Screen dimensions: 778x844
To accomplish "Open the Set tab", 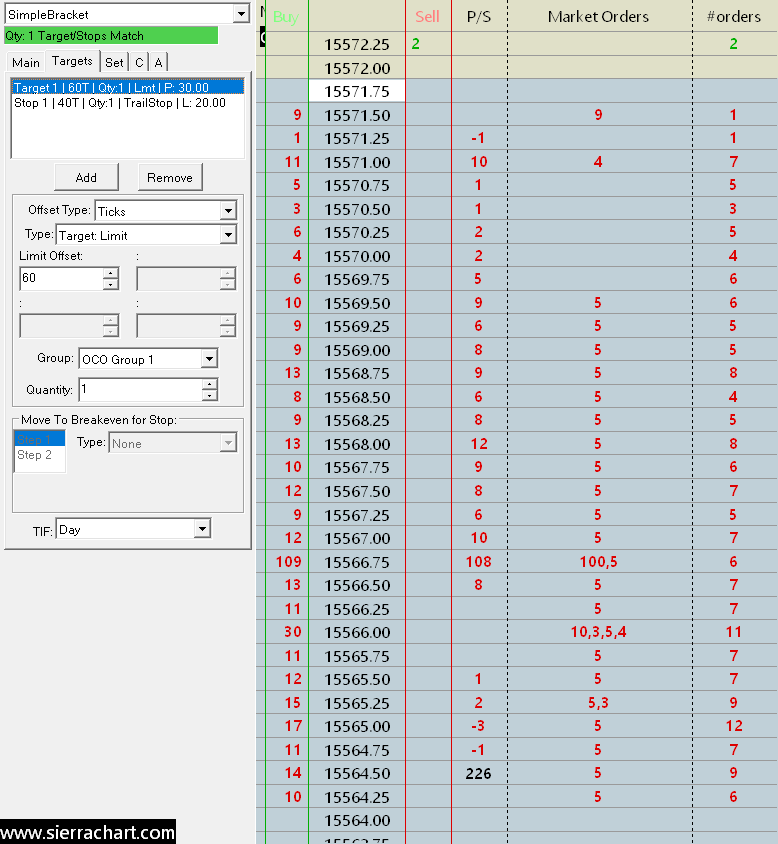I will point(114,62).
